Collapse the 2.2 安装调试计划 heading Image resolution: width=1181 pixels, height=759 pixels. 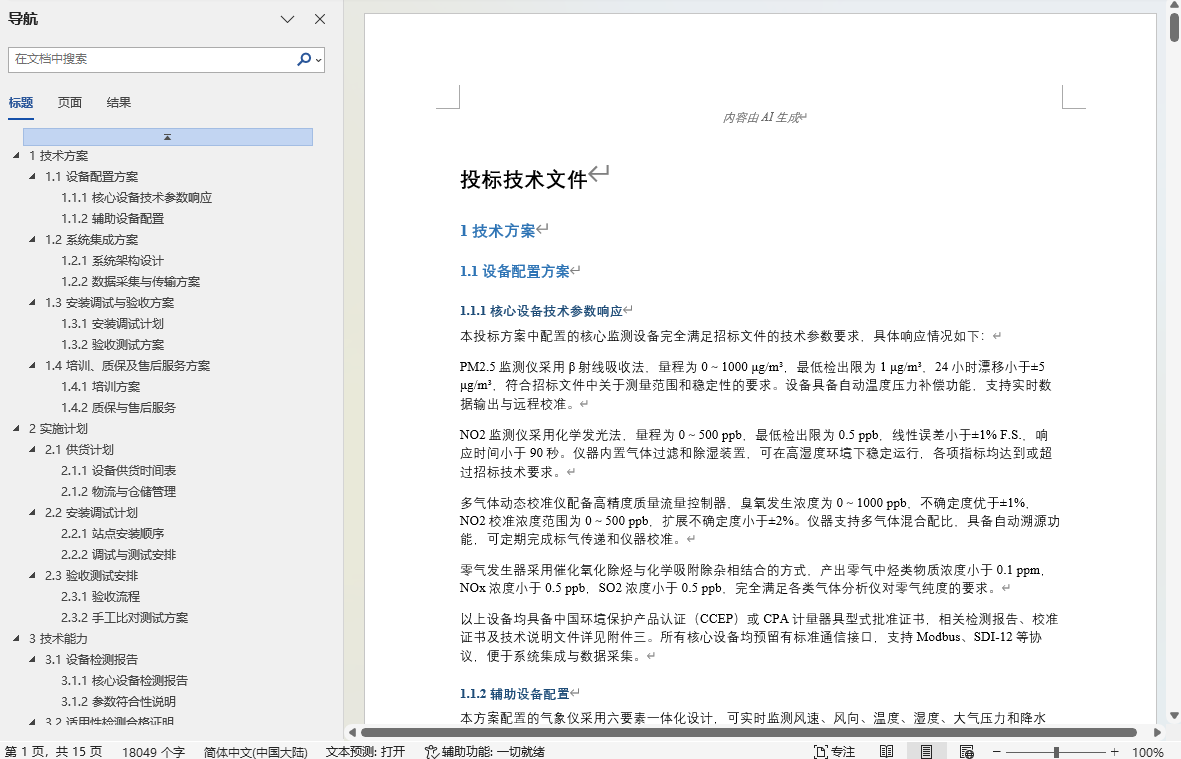32,513
